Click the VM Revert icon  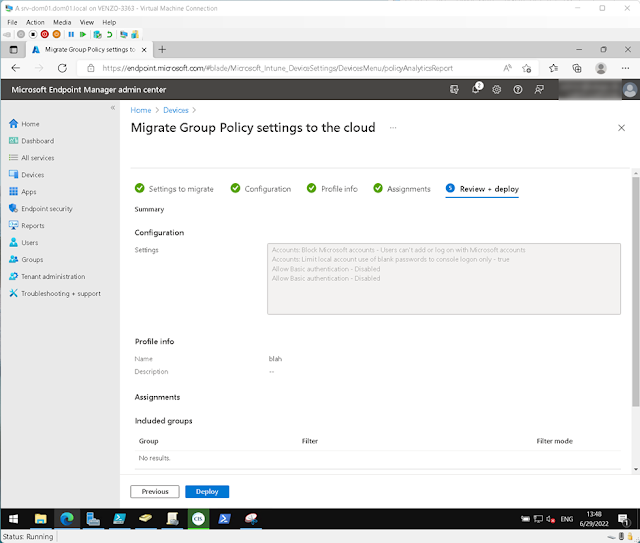click(109, 34)
